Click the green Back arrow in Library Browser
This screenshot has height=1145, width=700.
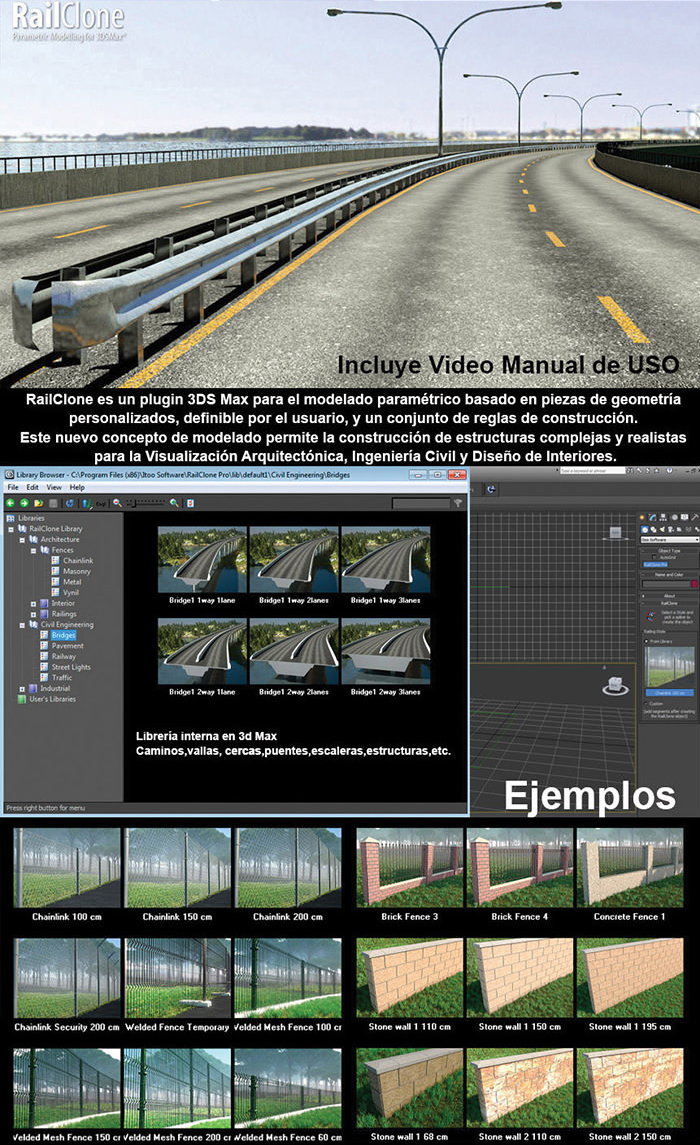click(x=10, y=503)
